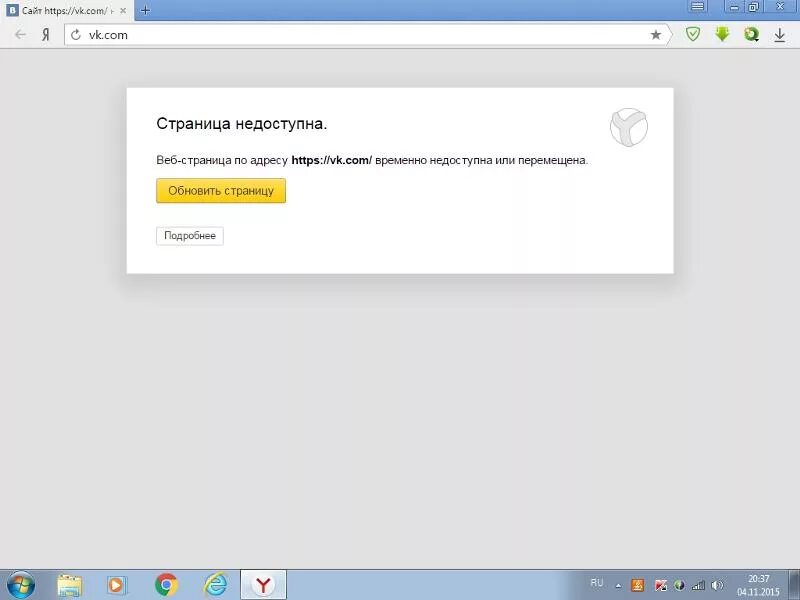
Task: Open the browser menu hamburger button
Action: point(697,7)
